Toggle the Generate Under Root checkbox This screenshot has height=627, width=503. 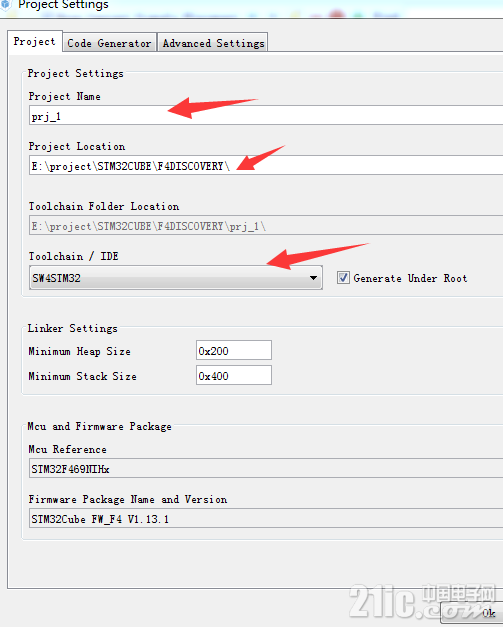(343, 278)
